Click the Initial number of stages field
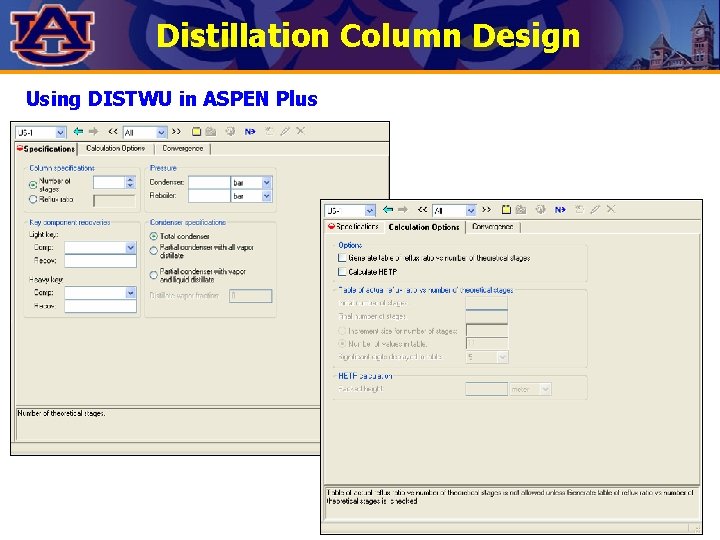Viewport: 720px width, 540px height. [486, 303]
